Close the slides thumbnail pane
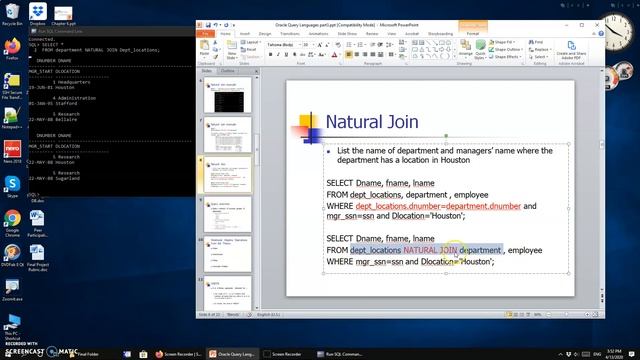This screenshot has width=640, height=360. point(256,71)
